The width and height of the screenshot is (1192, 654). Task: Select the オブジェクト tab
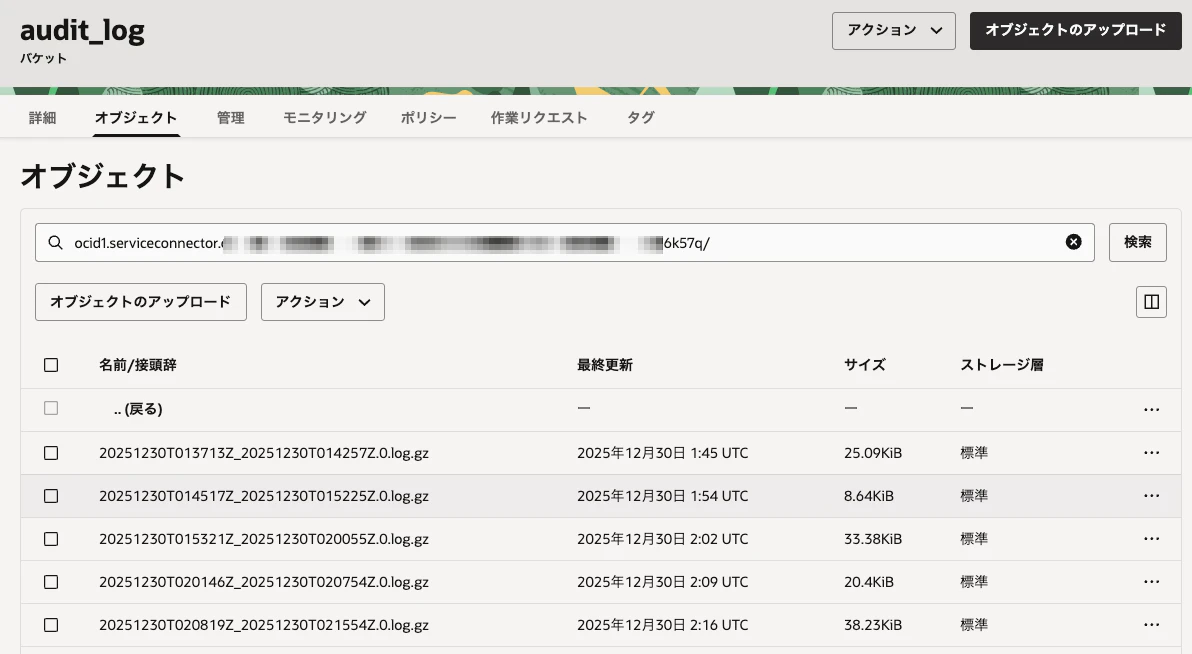pos(136,117)
